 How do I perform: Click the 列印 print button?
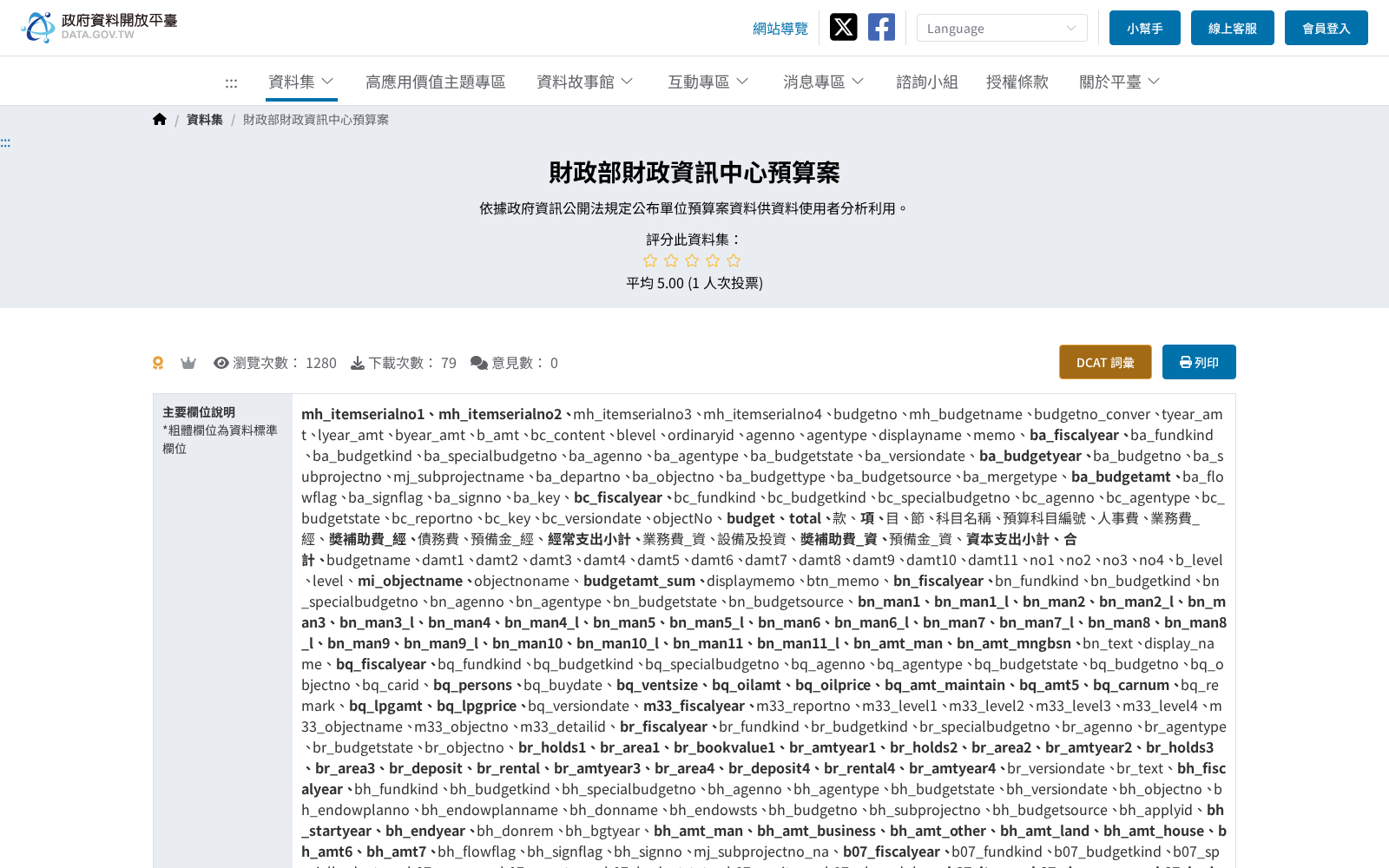tap(1199, 362)
